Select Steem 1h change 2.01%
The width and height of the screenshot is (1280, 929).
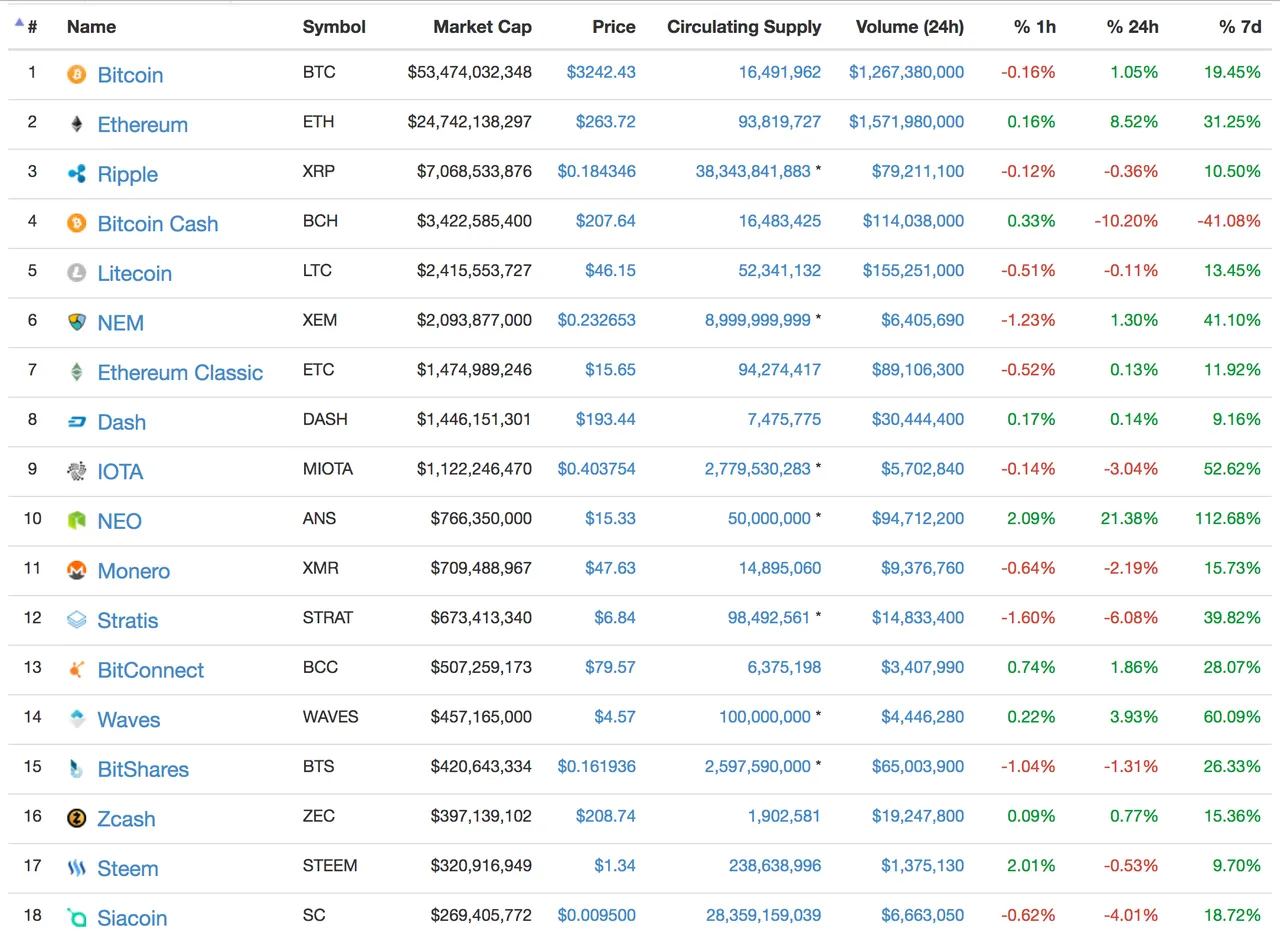(1032, 865)
